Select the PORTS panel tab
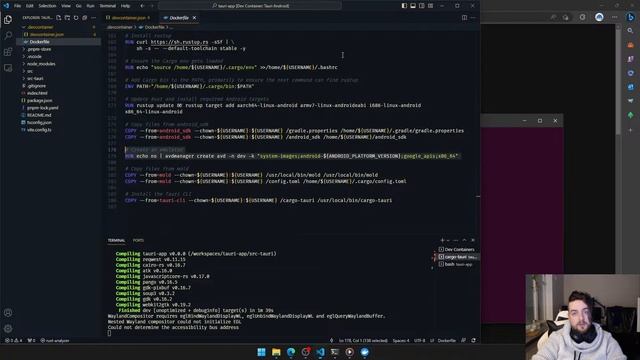The height and width of the screenshot is (360, 640). (x=138, y=240)
